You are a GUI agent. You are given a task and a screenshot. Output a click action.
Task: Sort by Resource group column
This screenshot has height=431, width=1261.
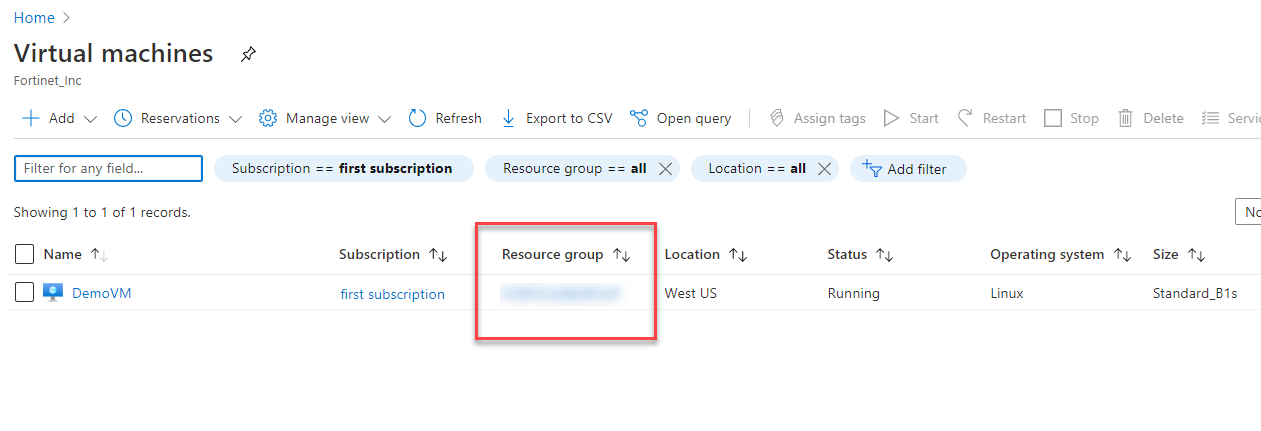point(622,255)
